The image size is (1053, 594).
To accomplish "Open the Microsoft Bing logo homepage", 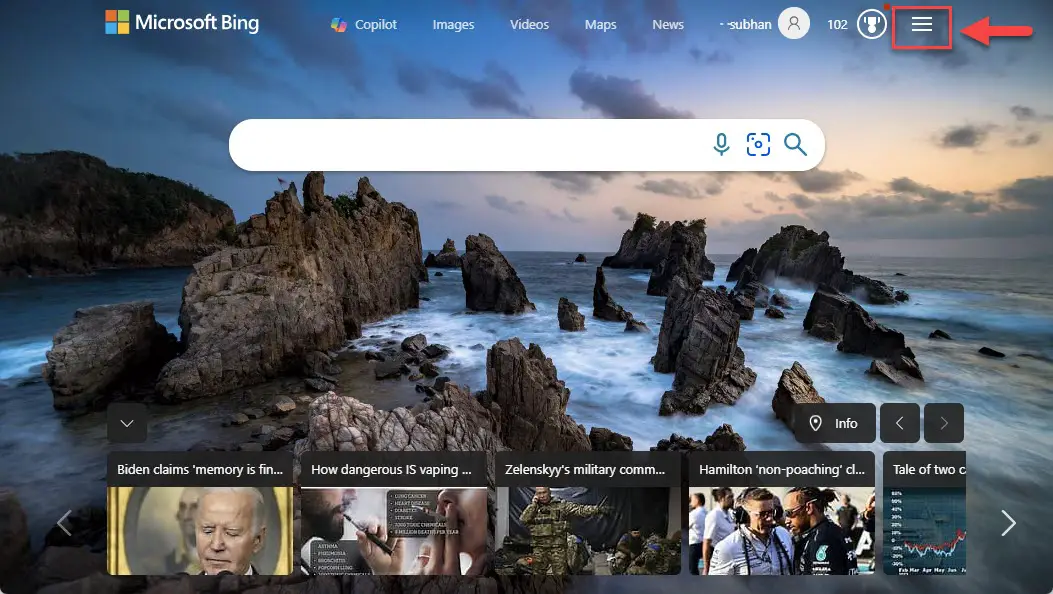I will click(x=182, y=22).
